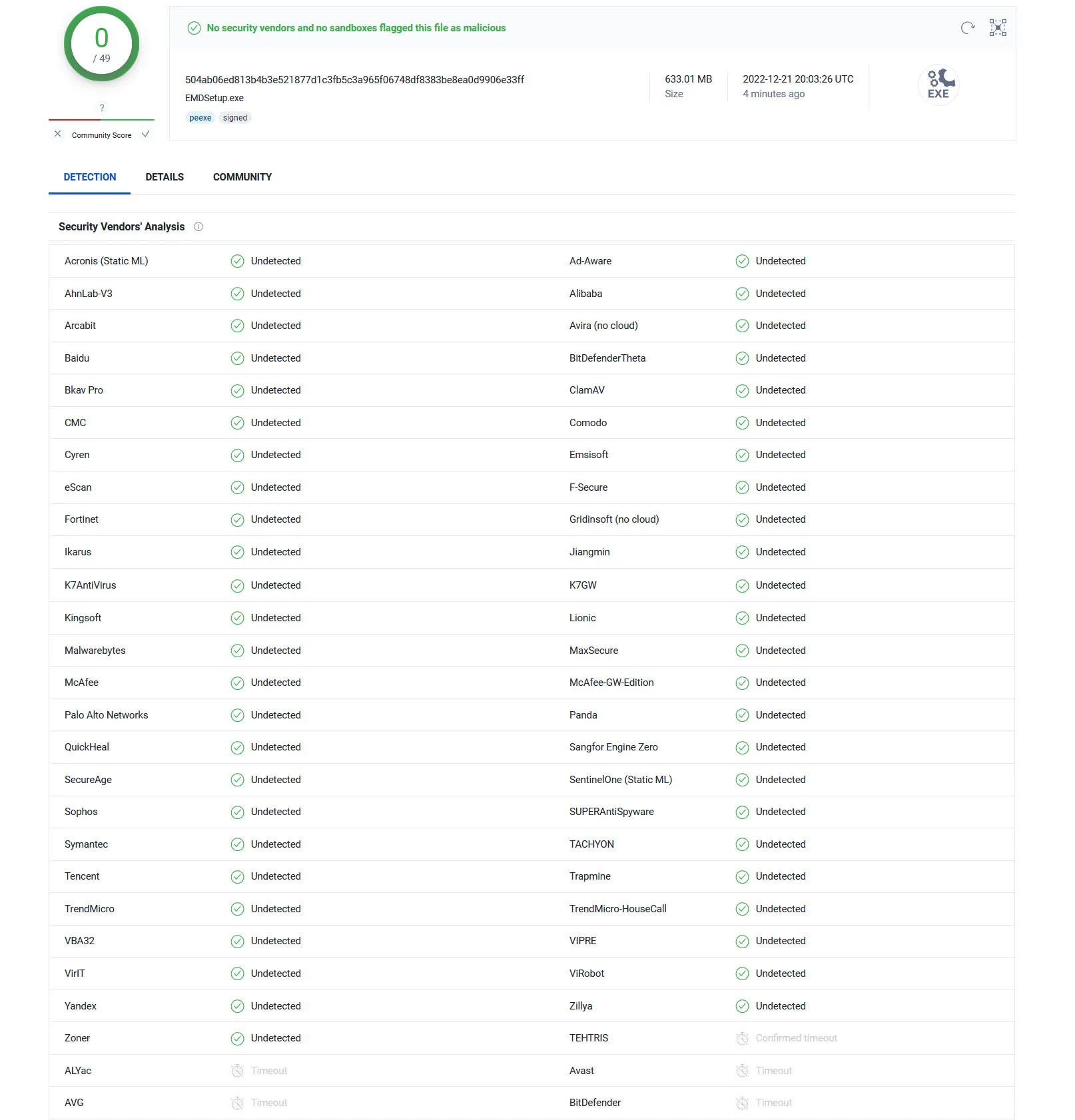The width and height of the screenshot is (1075, 1120).
Task: Click the signed tag
Action: (x=235, y=118)
